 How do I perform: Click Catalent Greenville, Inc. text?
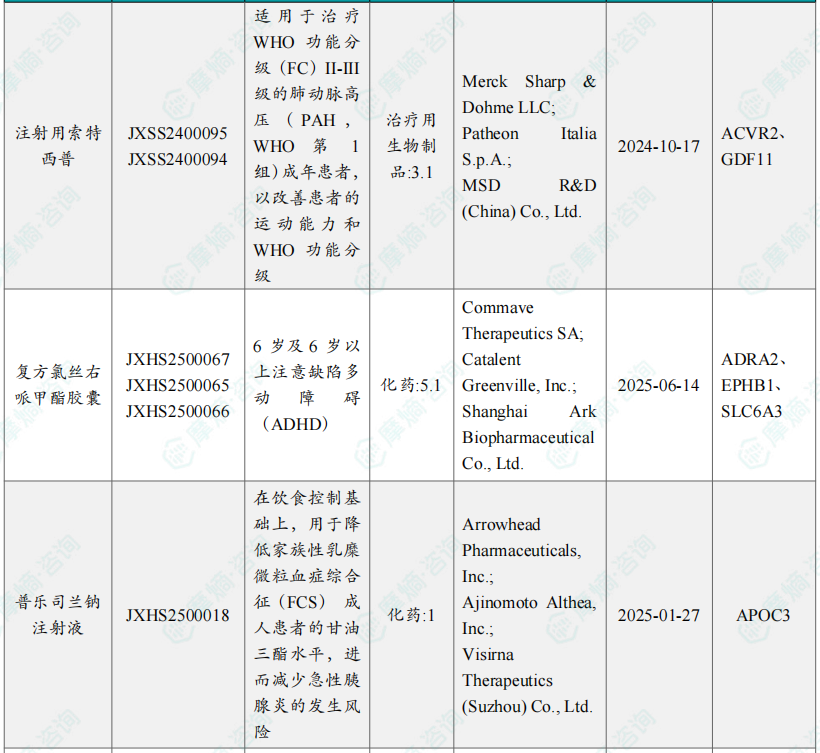click(x=519, y=373)
